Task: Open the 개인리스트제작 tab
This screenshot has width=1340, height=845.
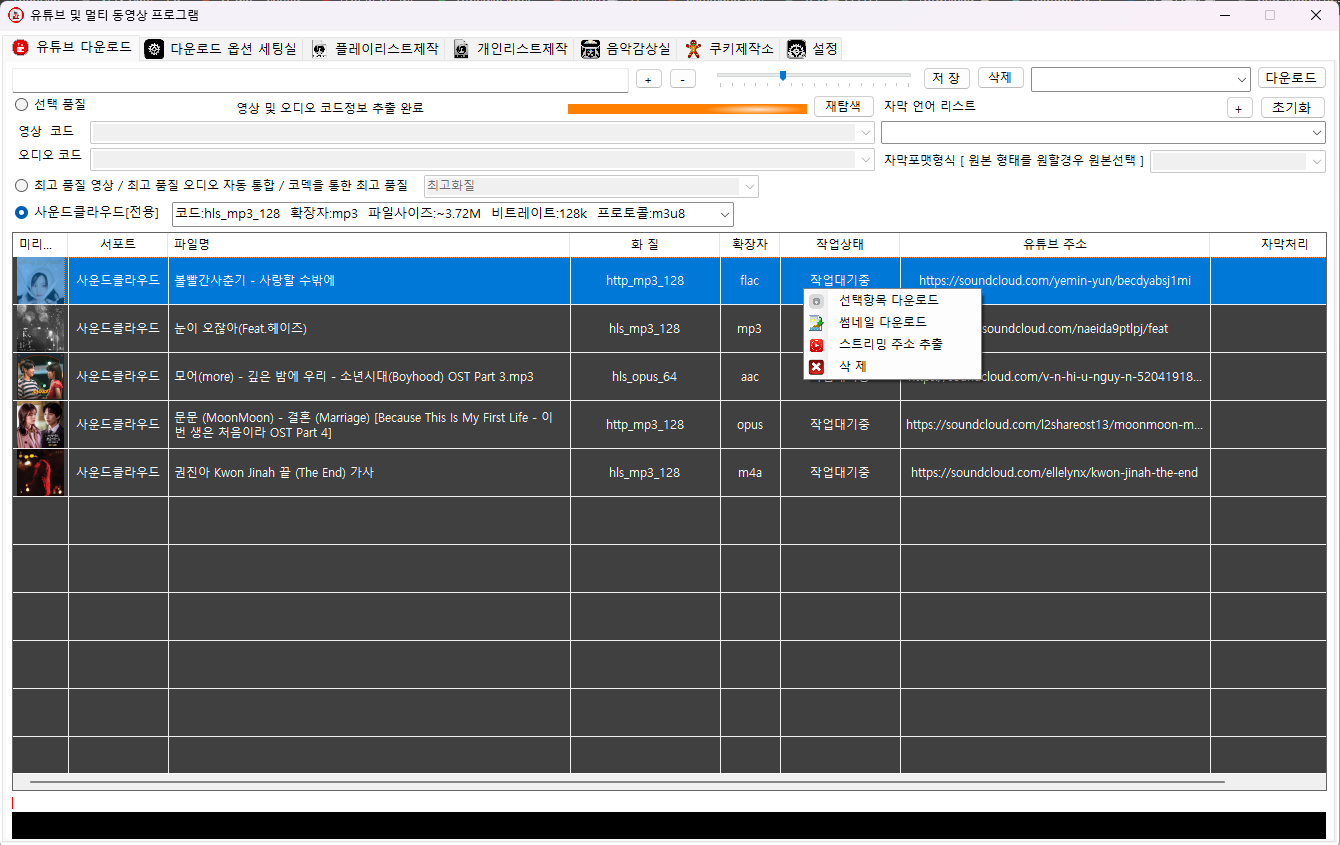Action: pyautogui.click(x=510, y=49)
